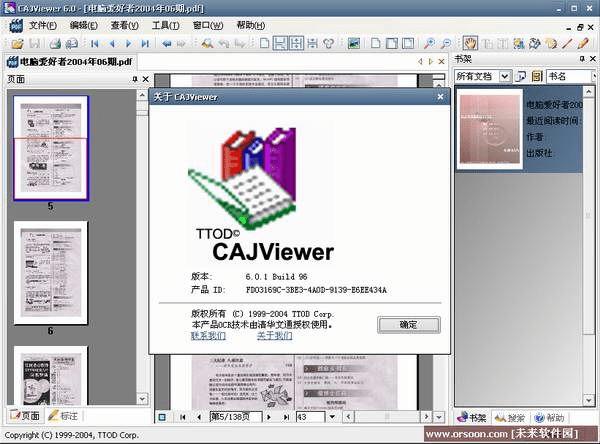Click last page button in bottom page bar
Viewport: 600px width, 444px height.
coord(286,417)
